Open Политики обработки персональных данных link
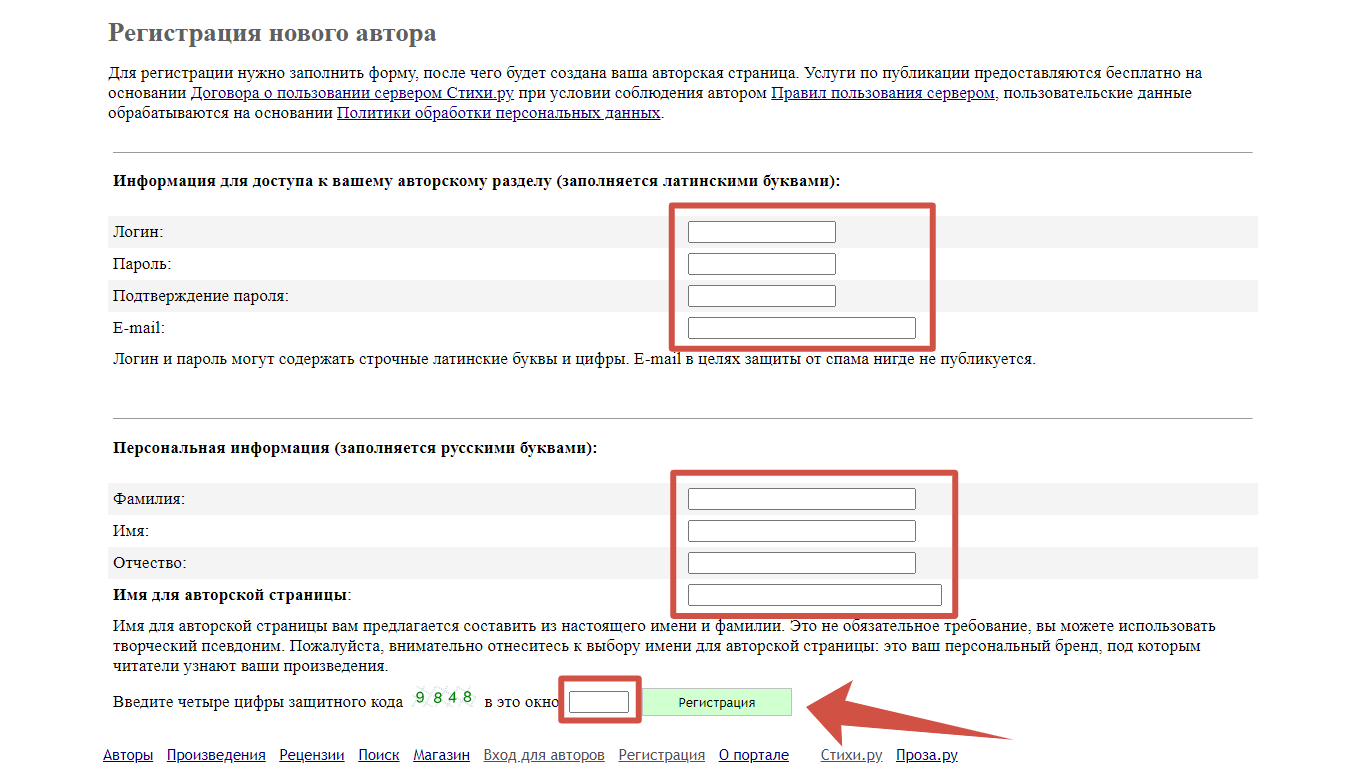The width and height of the screenshot is (1349, 782). (x=498, y=113)
